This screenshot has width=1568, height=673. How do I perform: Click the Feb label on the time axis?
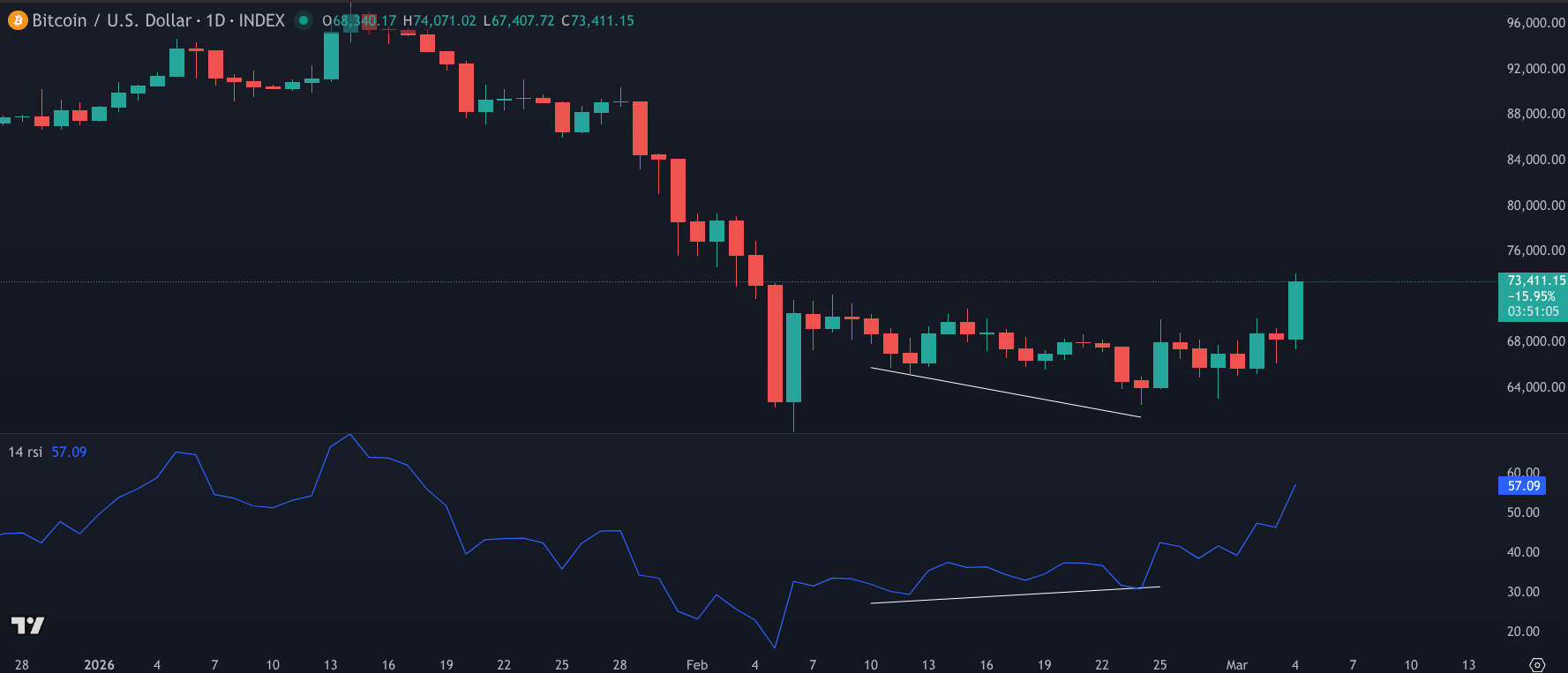(697, 665)
